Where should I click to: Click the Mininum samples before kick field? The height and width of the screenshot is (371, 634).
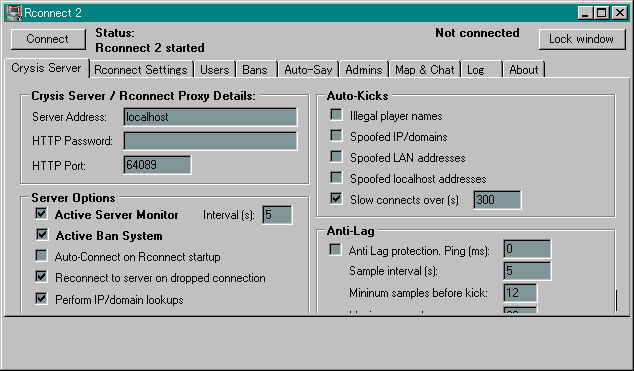[x=520, y=293]
